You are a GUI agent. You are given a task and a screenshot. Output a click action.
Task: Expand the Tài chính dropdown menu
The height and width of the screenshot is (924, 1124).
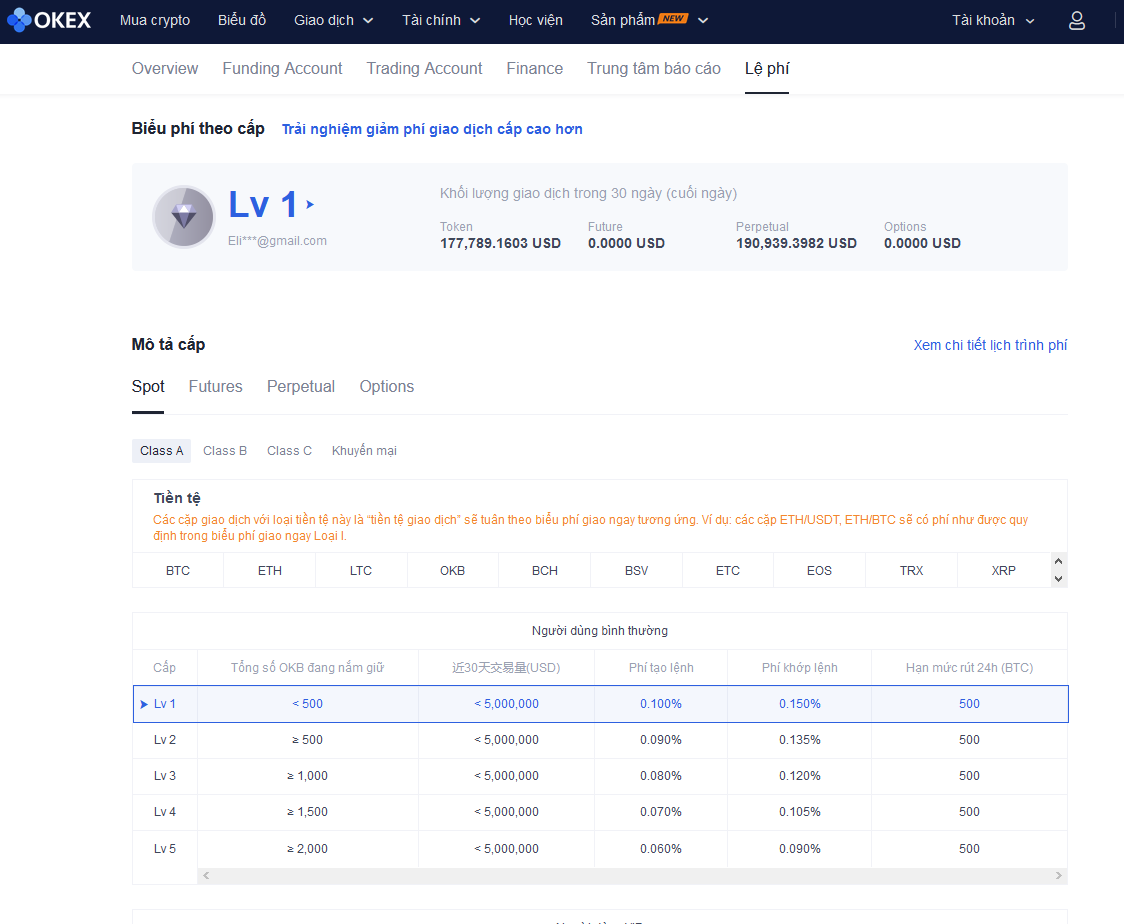[x=440, y=20]
